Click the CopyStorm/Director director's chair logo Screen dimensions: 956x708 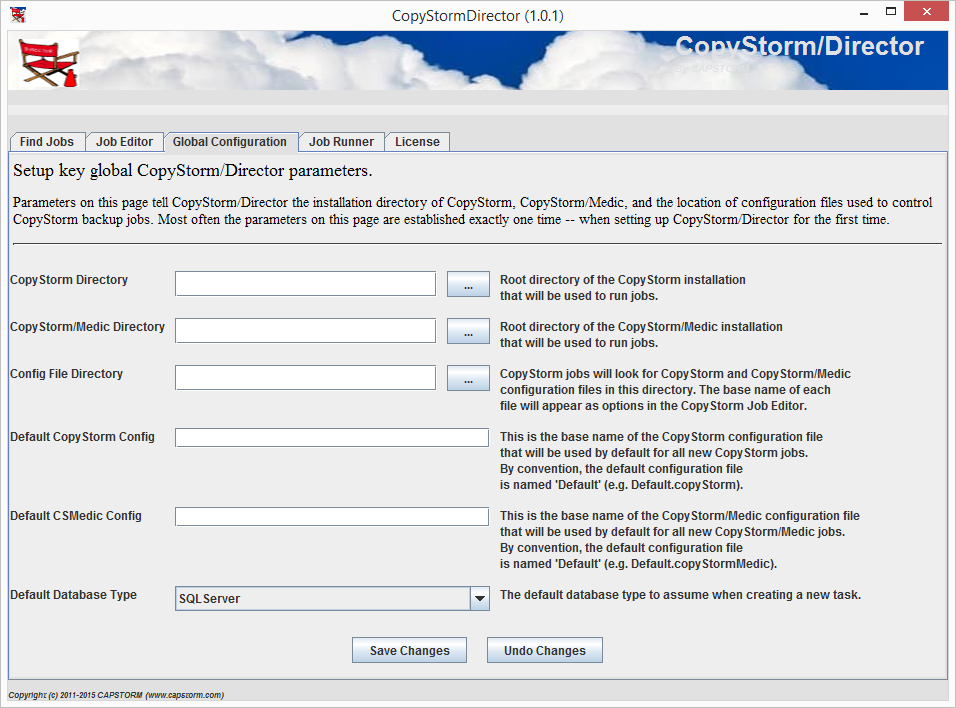point(47,60)
